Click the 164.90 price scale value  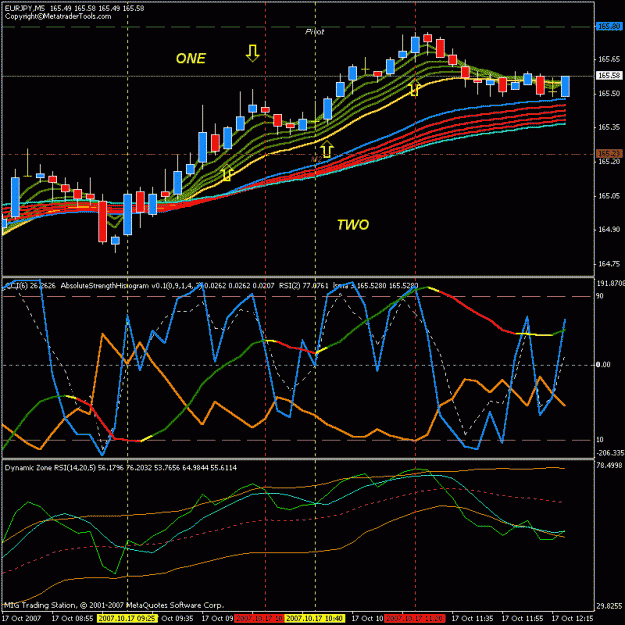609,230
